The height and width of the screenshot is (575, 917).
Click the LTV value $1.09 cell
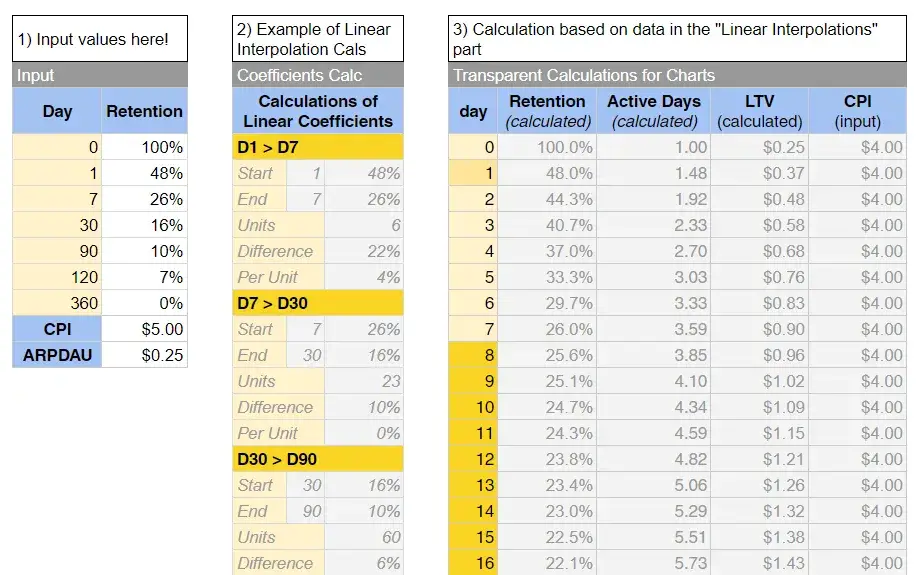tap(760, 407)
